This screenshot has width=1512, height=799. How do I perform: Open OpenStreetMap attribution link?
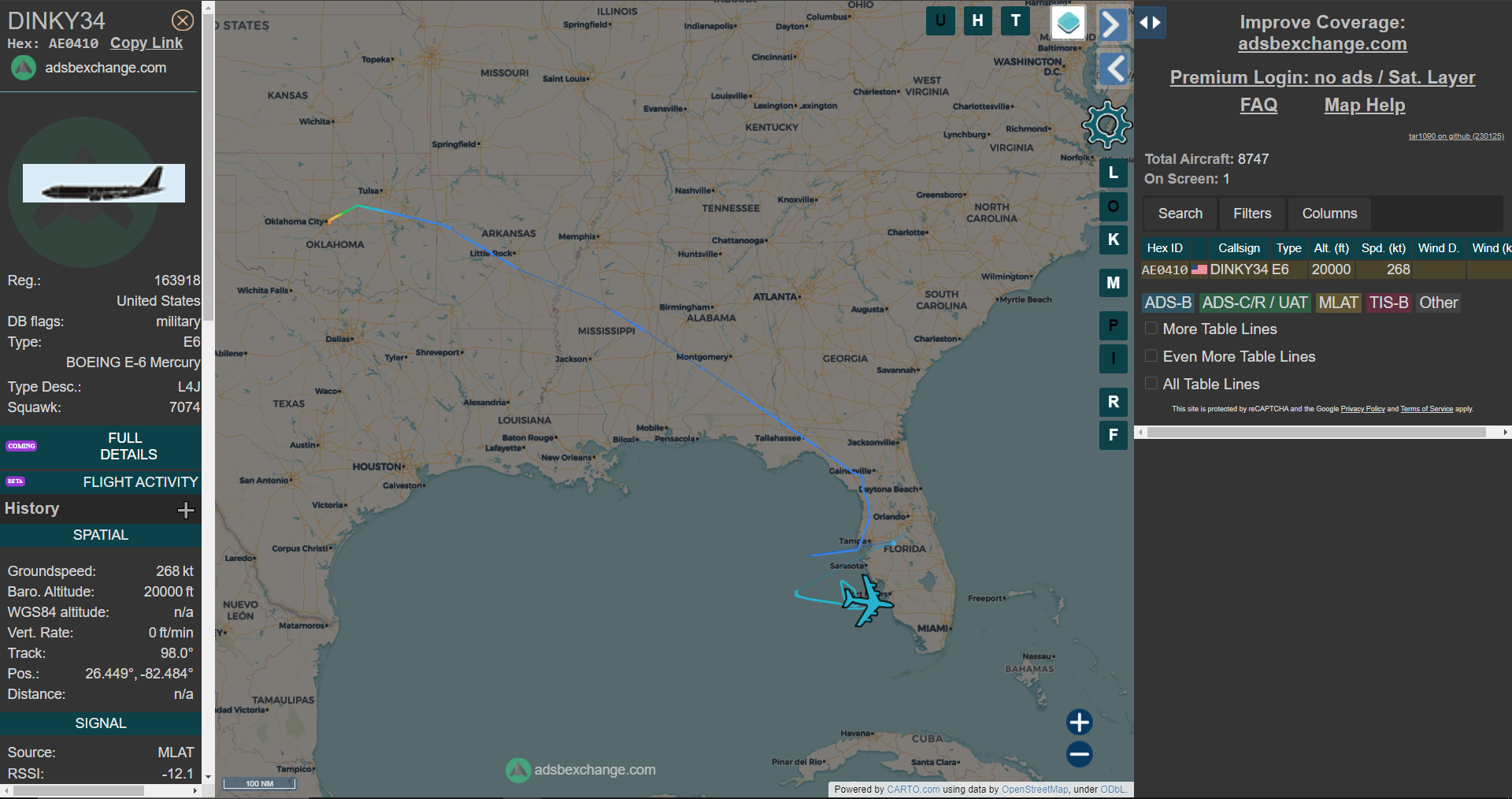[1035, 790]
